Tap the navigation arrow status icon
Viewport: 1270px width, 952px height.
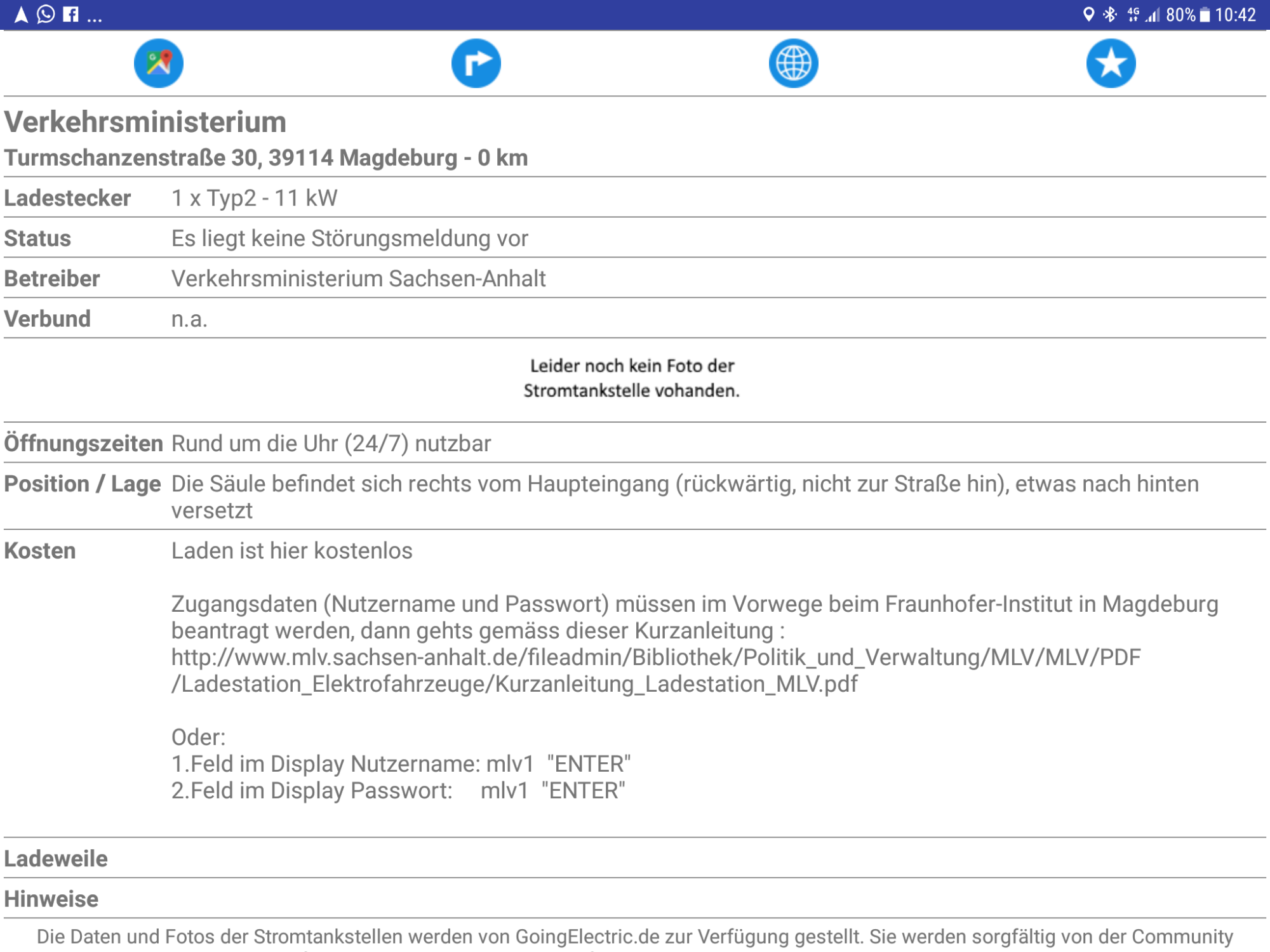click(21, 14)
